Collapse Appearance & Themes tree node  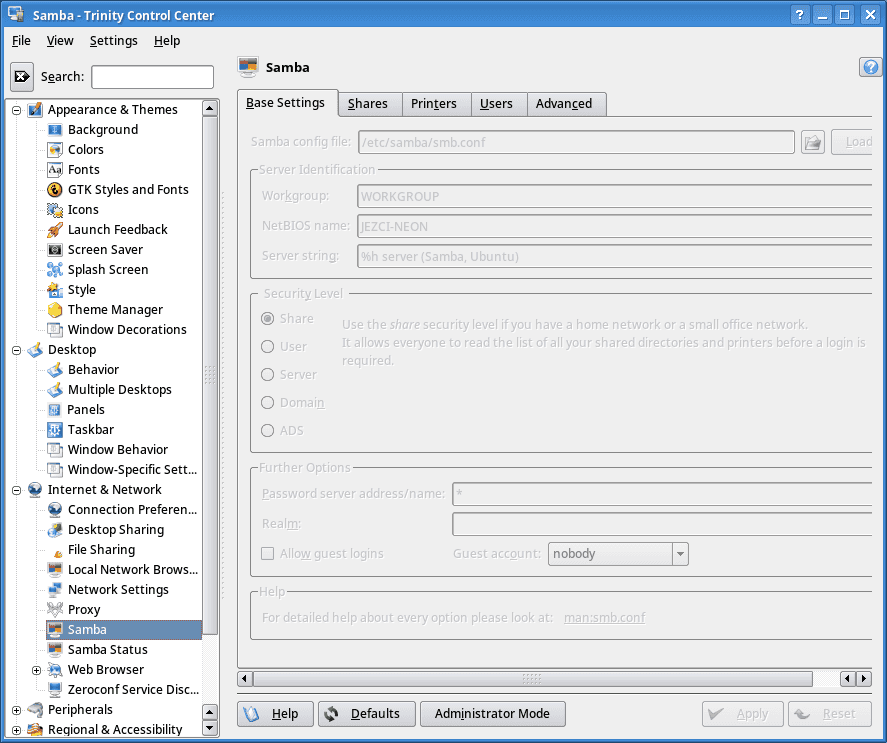tap(16, 110)
